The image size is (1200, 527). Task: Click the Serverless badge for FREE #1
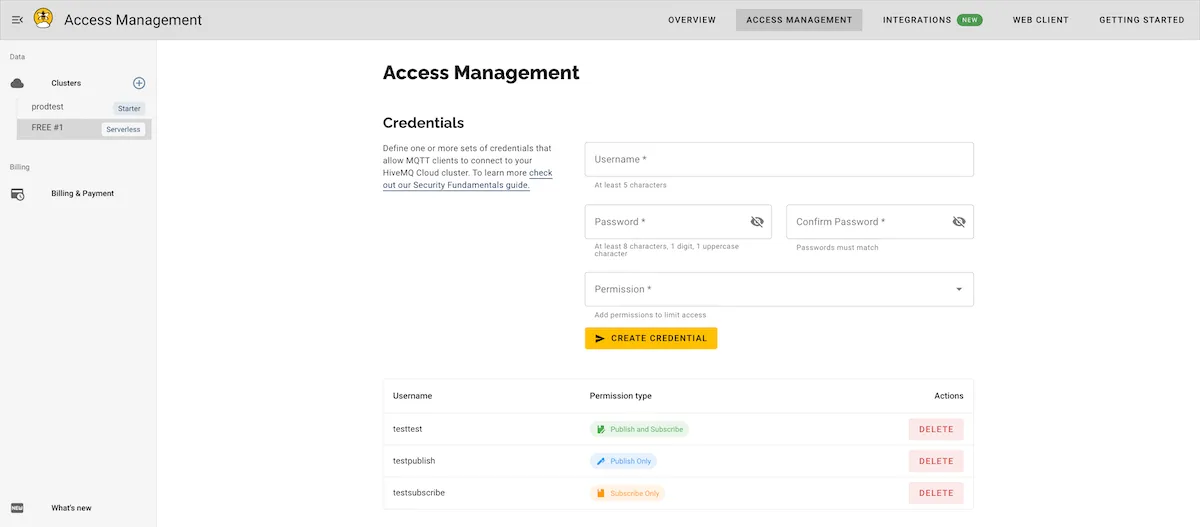123,129
